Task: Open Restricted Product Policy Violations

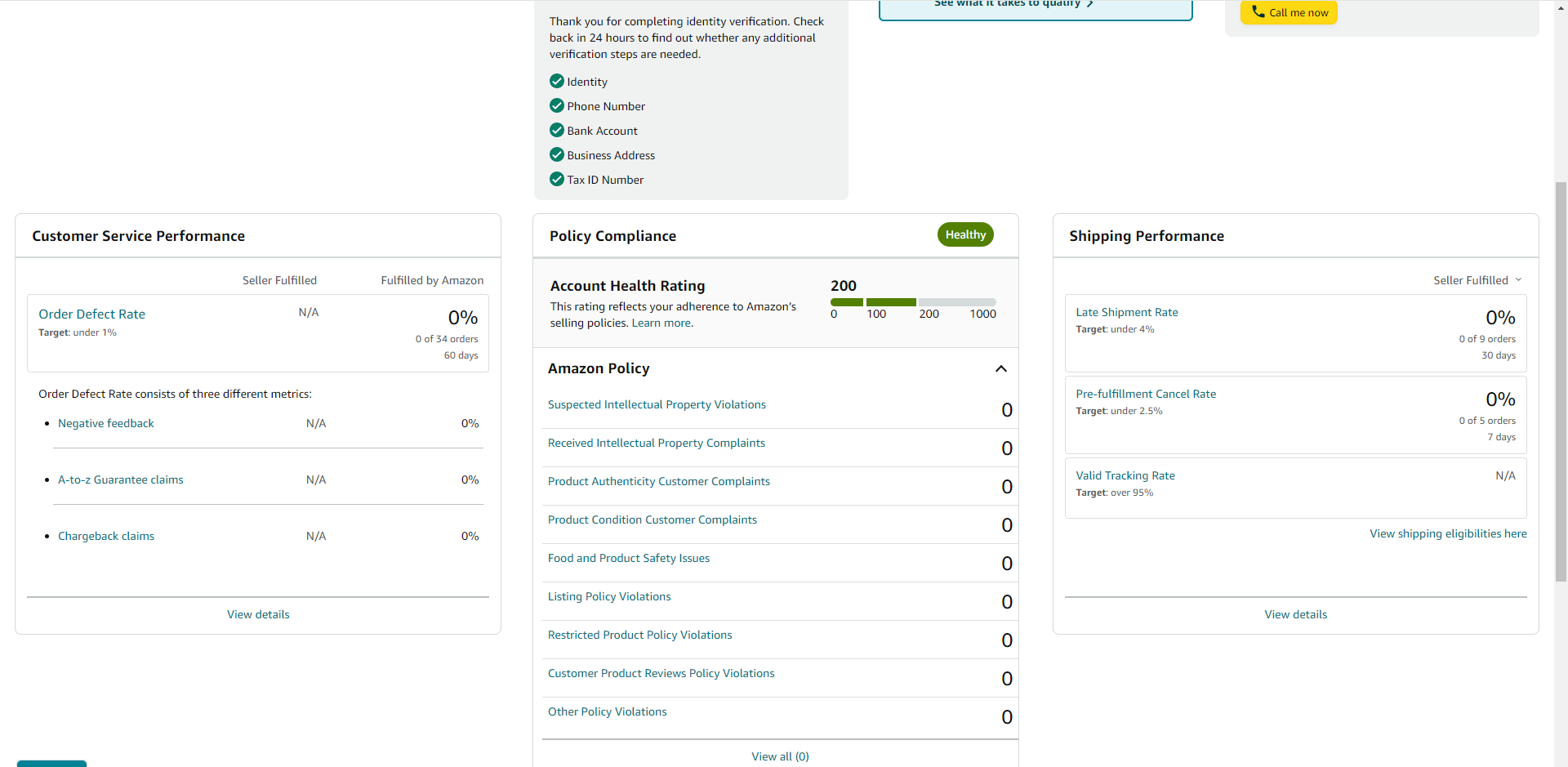Action: [639, 635]
